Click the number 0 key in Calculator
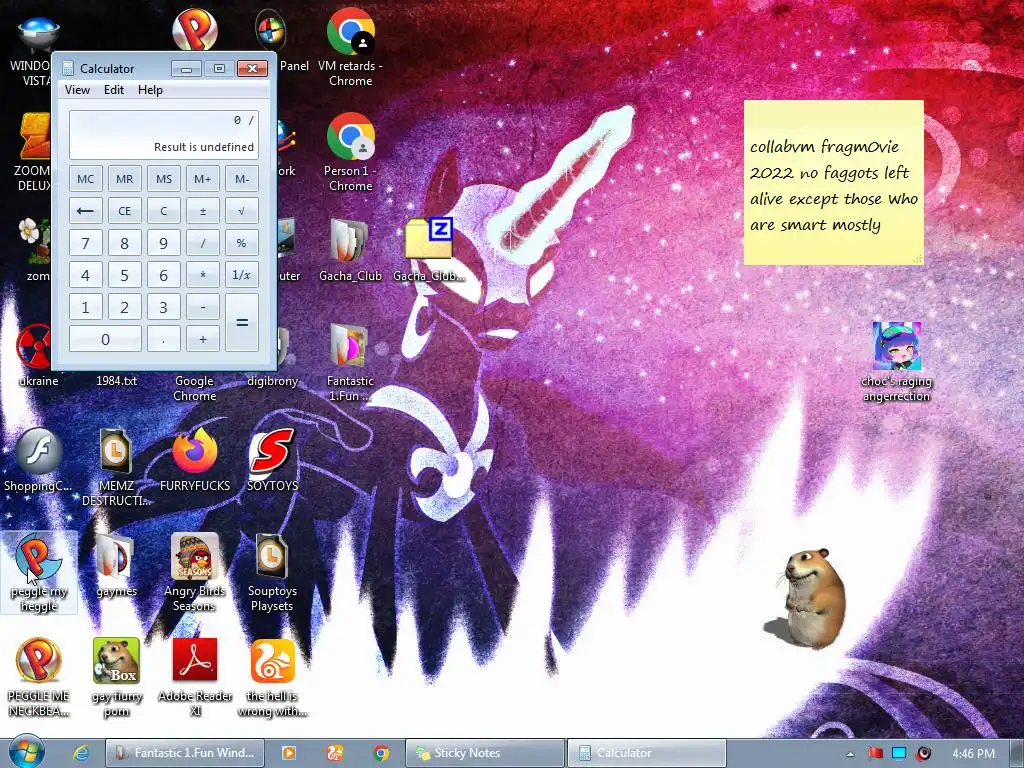The height and width of the screenshot is (768, 1024). [x=105, y=339]
